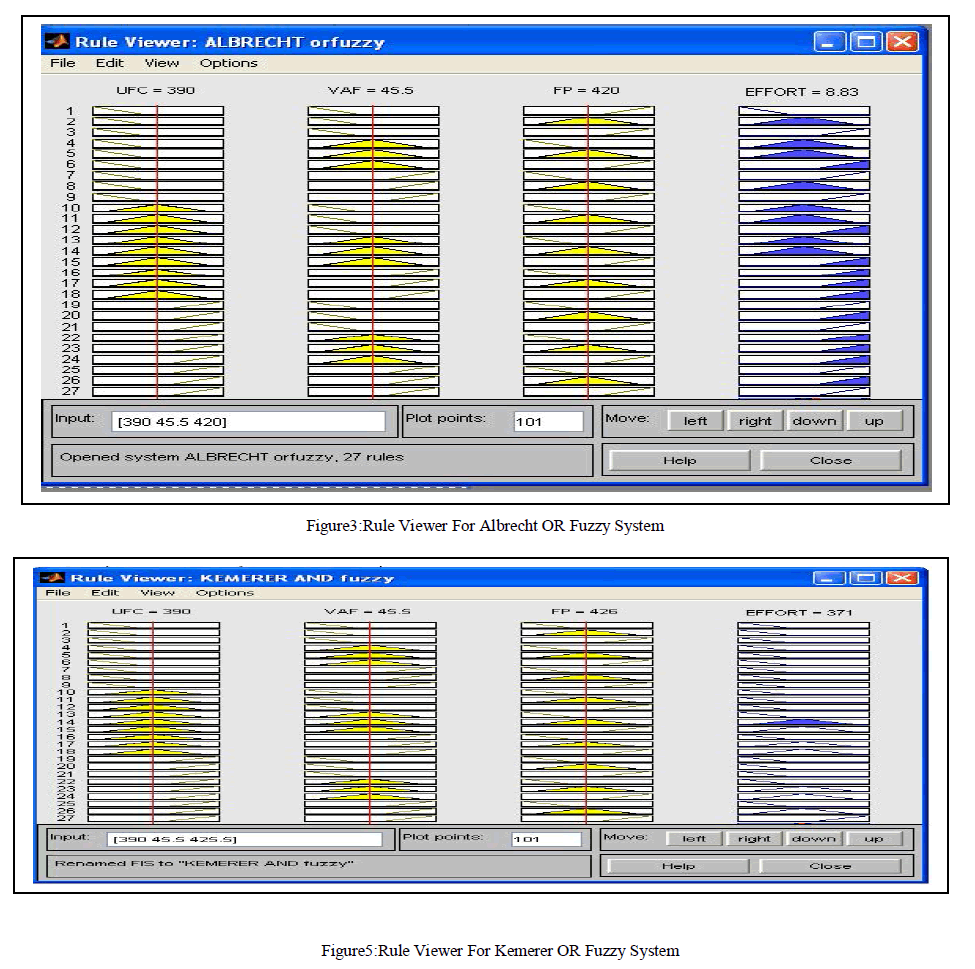Open View menu in KEMERER Rule Viewer

coord(158,593)
